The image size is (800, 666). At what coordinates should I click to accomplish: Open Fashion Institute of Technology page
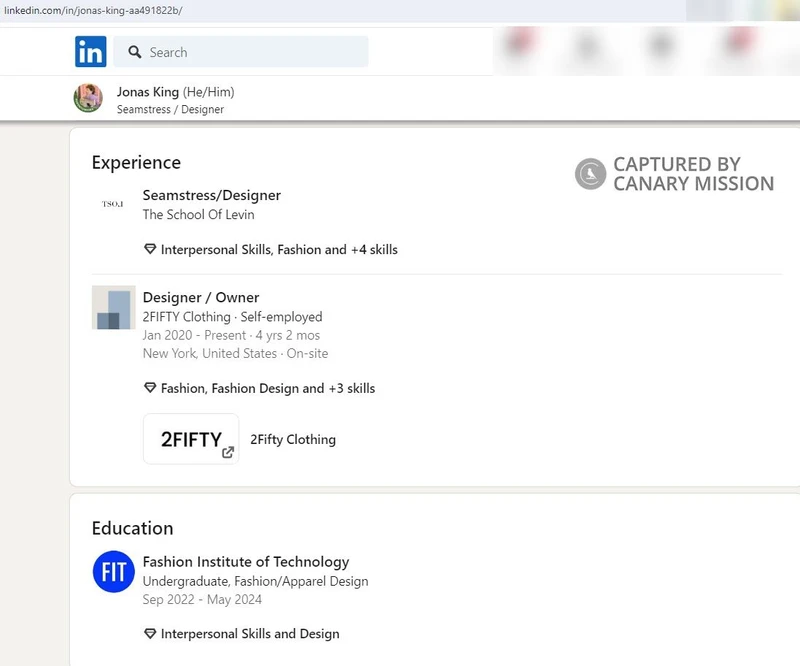[246, 562]
